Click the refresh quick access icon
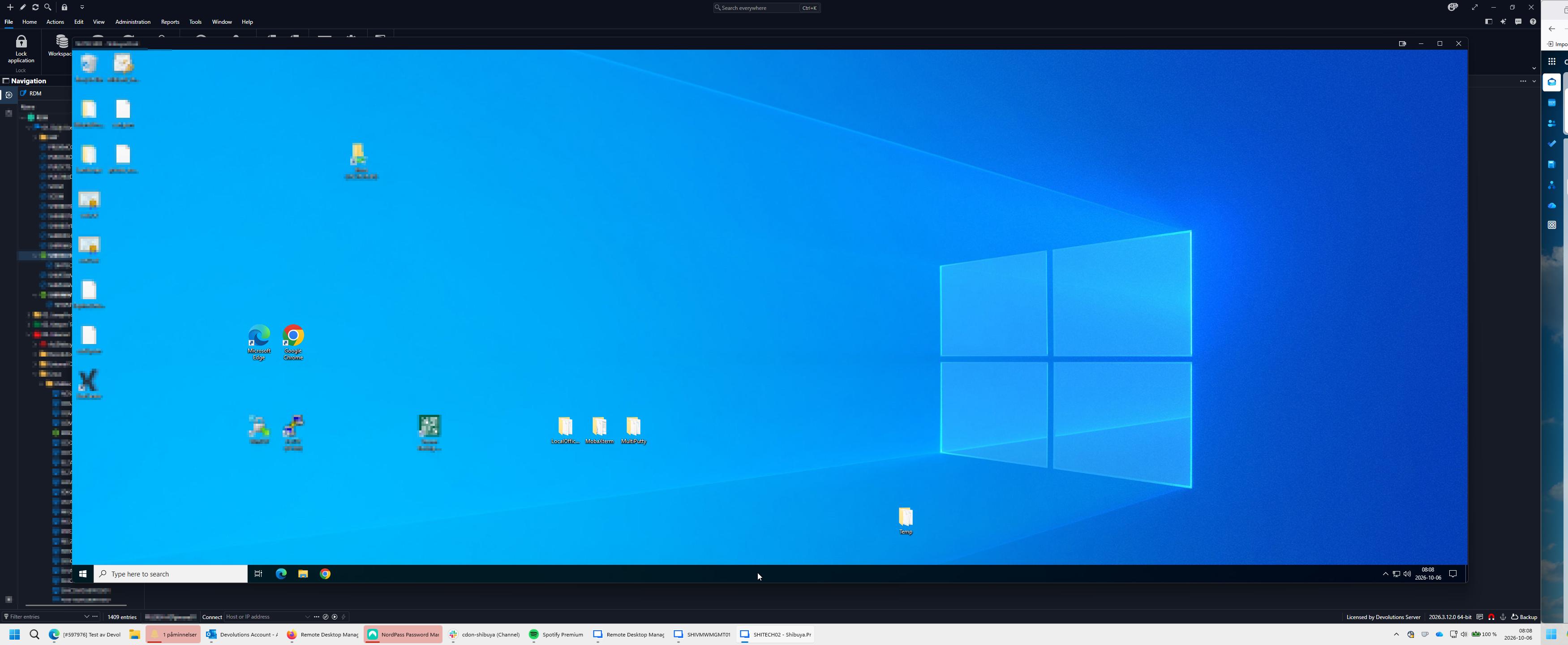Viewport: 1568px width, 645px height. click(35, 7)
